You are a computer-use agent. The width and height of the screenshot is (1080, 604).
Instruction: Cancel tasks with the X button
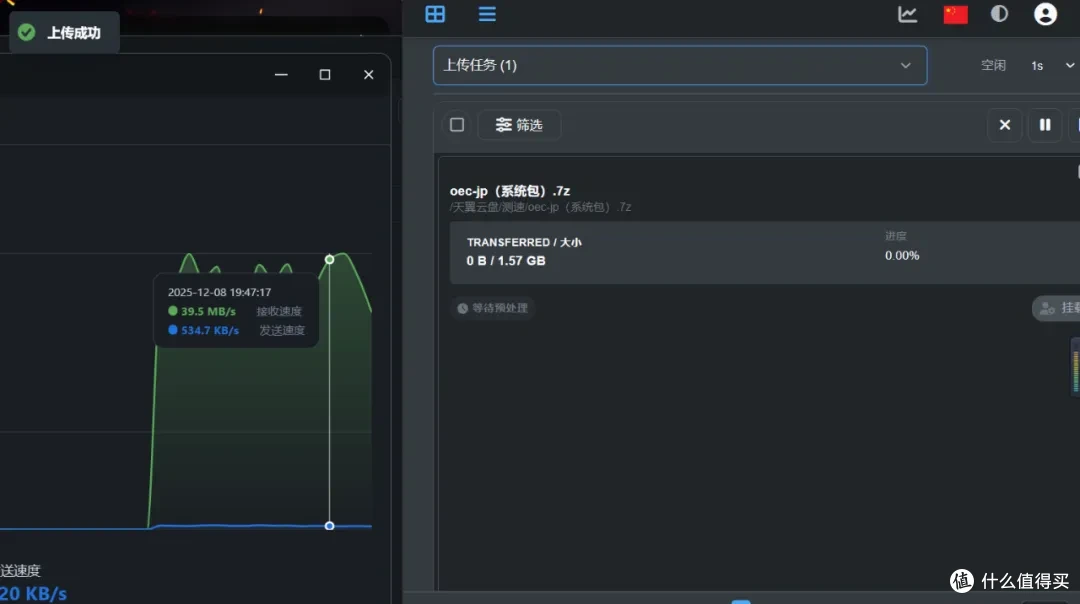coord(1005,125)
